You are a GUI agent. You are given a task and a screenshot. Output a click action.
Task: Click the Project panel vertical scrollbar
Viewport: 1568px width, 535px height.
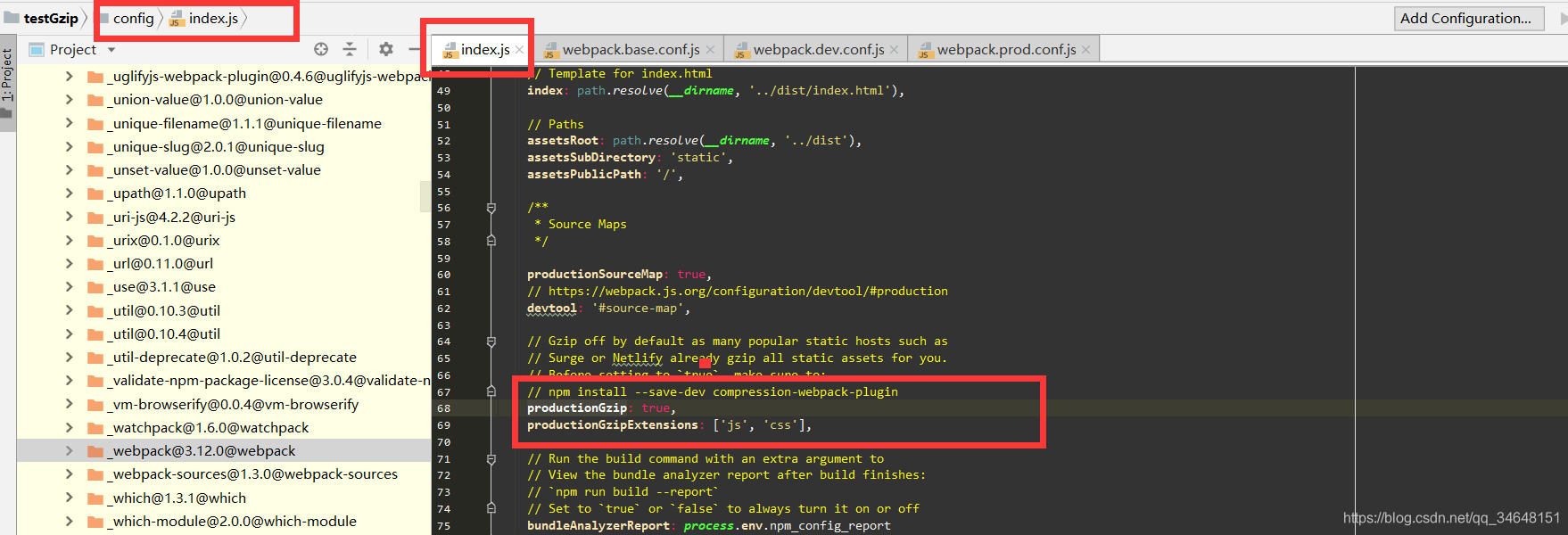click(x=425, y=196)
